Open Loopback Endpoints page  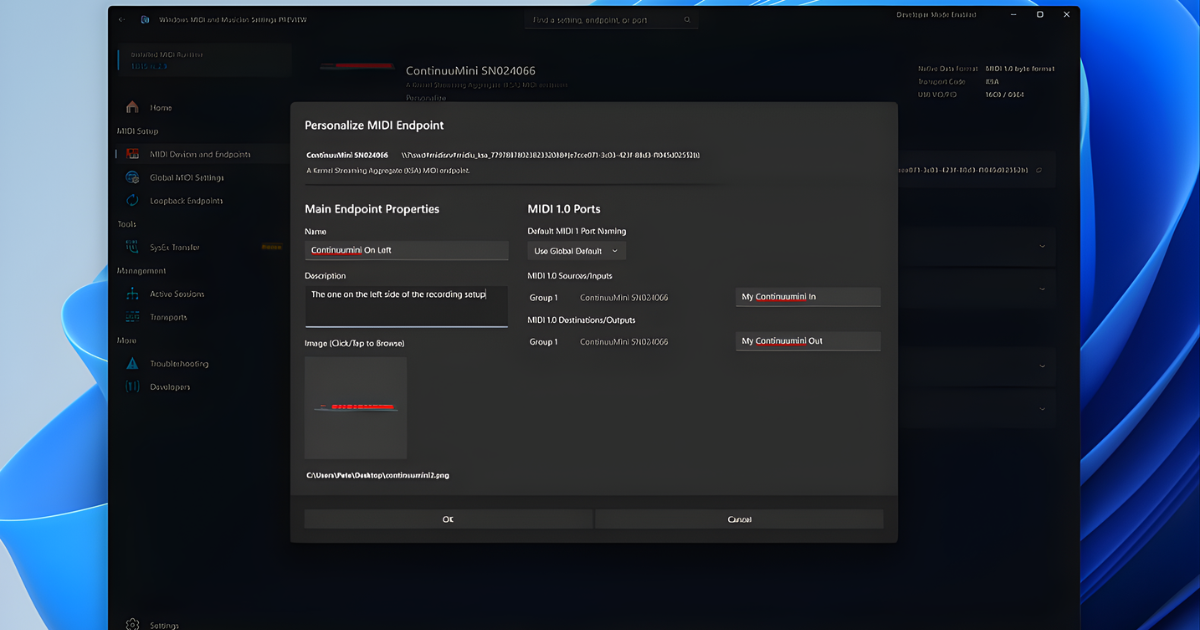point(186,200)
